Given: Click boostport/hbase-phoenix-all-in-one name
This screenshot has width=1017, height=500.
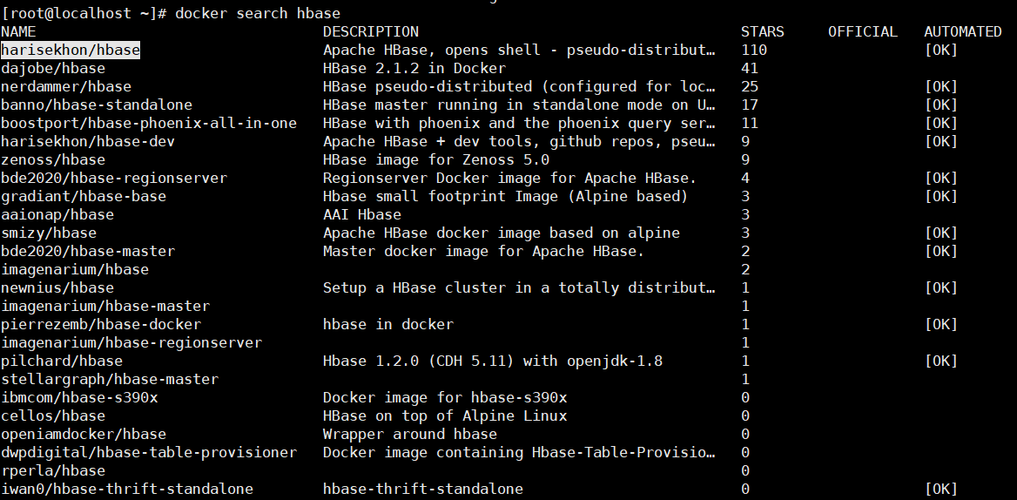Looking at the screenshot, I should click(x=149, y=123).
